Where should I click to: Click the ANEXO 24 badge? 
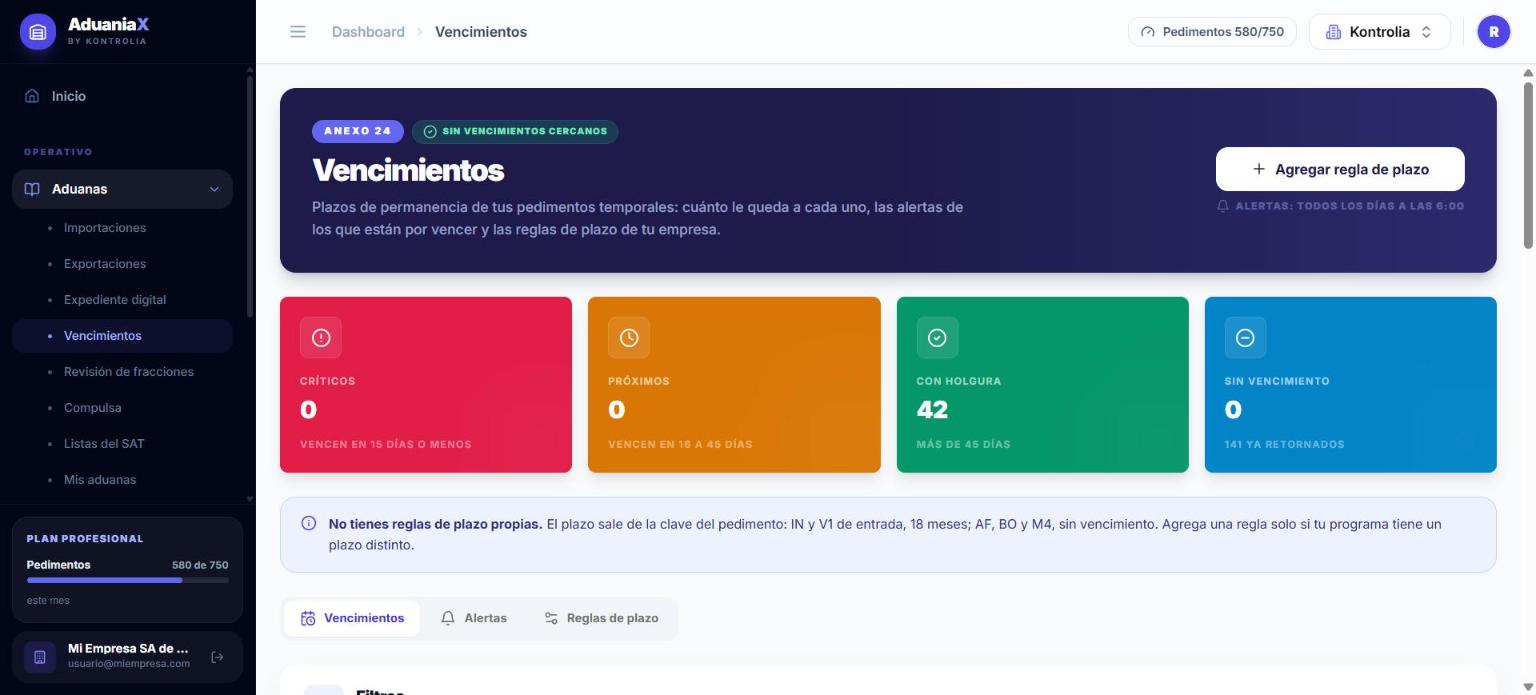[x=358, y=131]
